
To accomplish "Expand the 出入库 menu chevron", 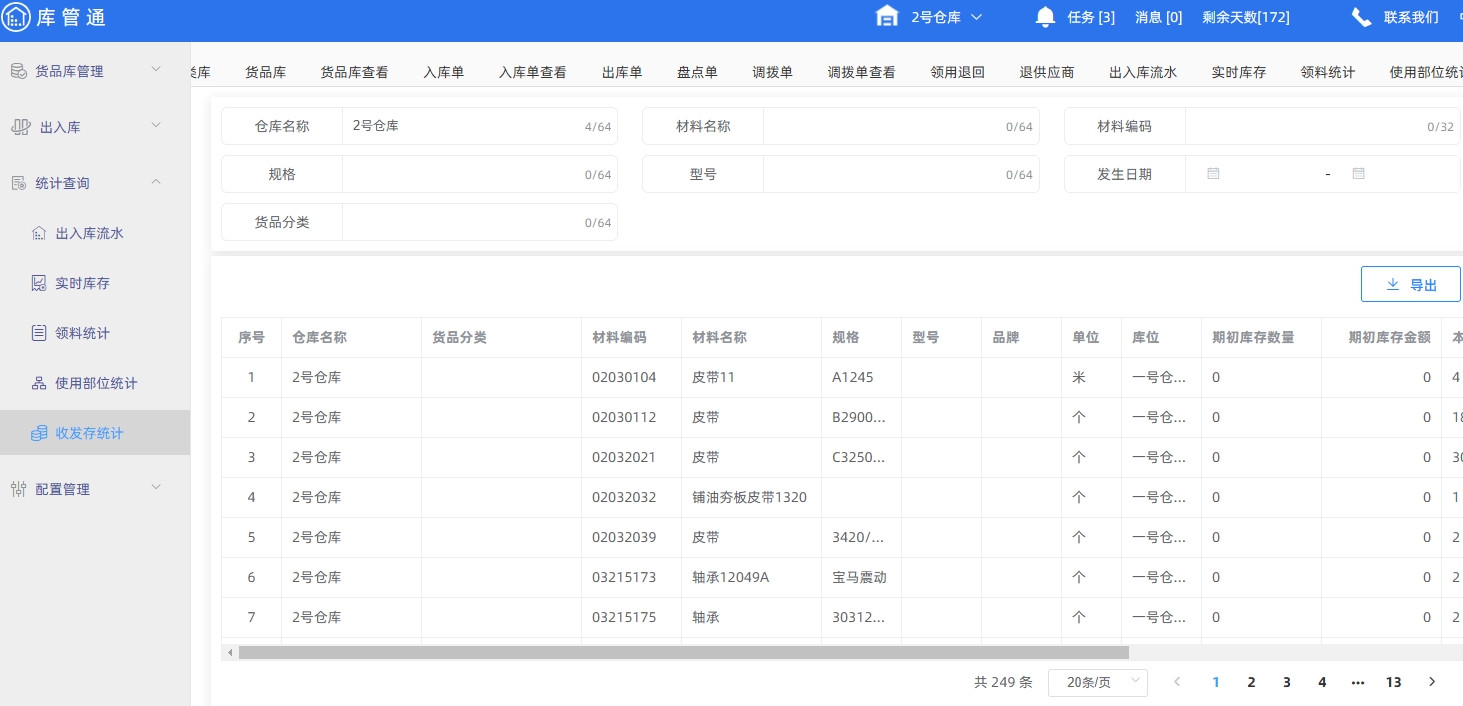I will point(156,125).
